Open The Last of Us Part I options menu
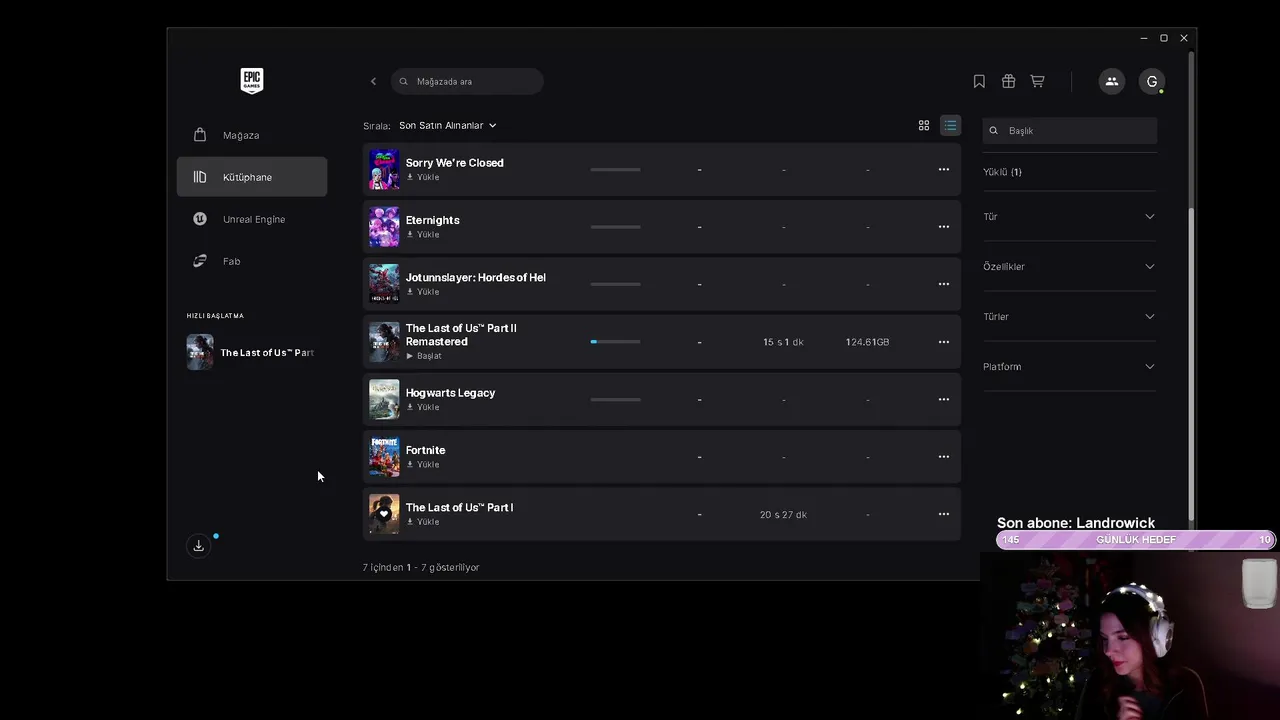This screenshot has width=1280, height=720. click(943, 514)
